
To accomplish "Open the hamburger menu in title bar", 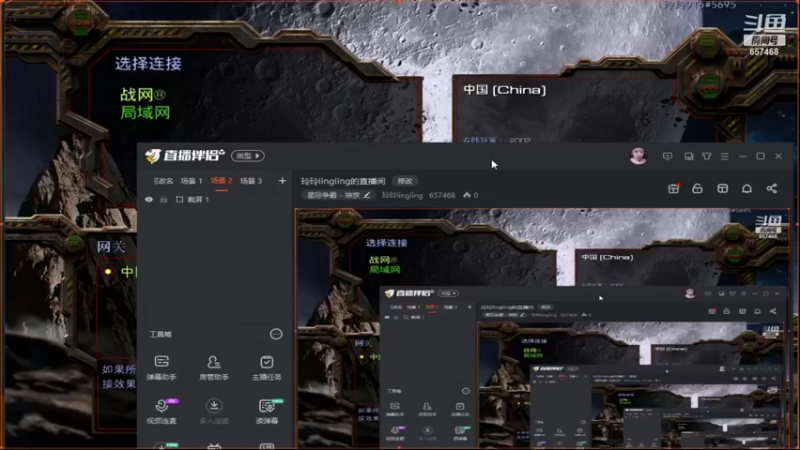I will tap(724, 156).
